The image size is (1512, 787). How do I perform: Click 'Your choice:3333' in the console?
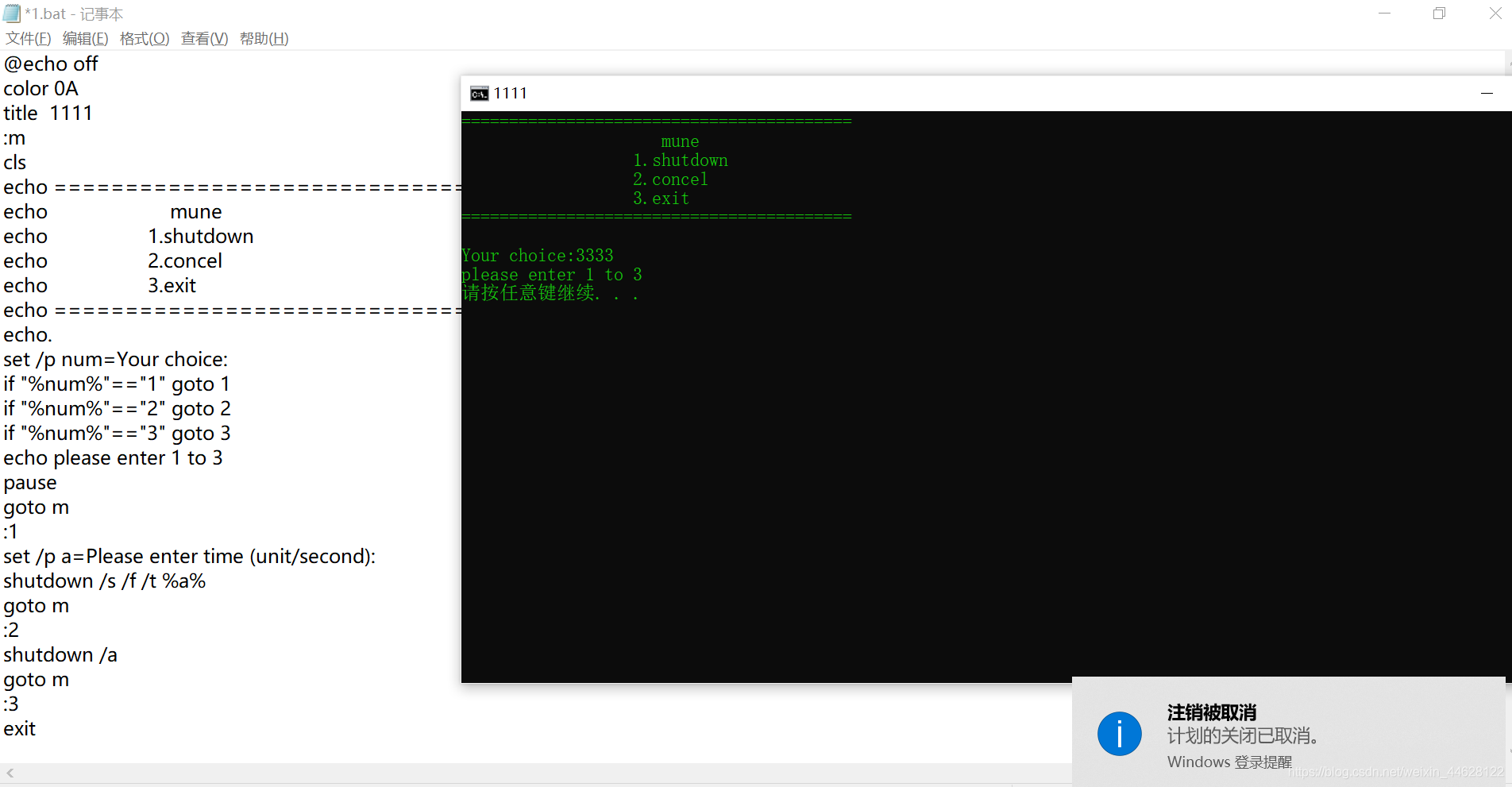point(538,256)
